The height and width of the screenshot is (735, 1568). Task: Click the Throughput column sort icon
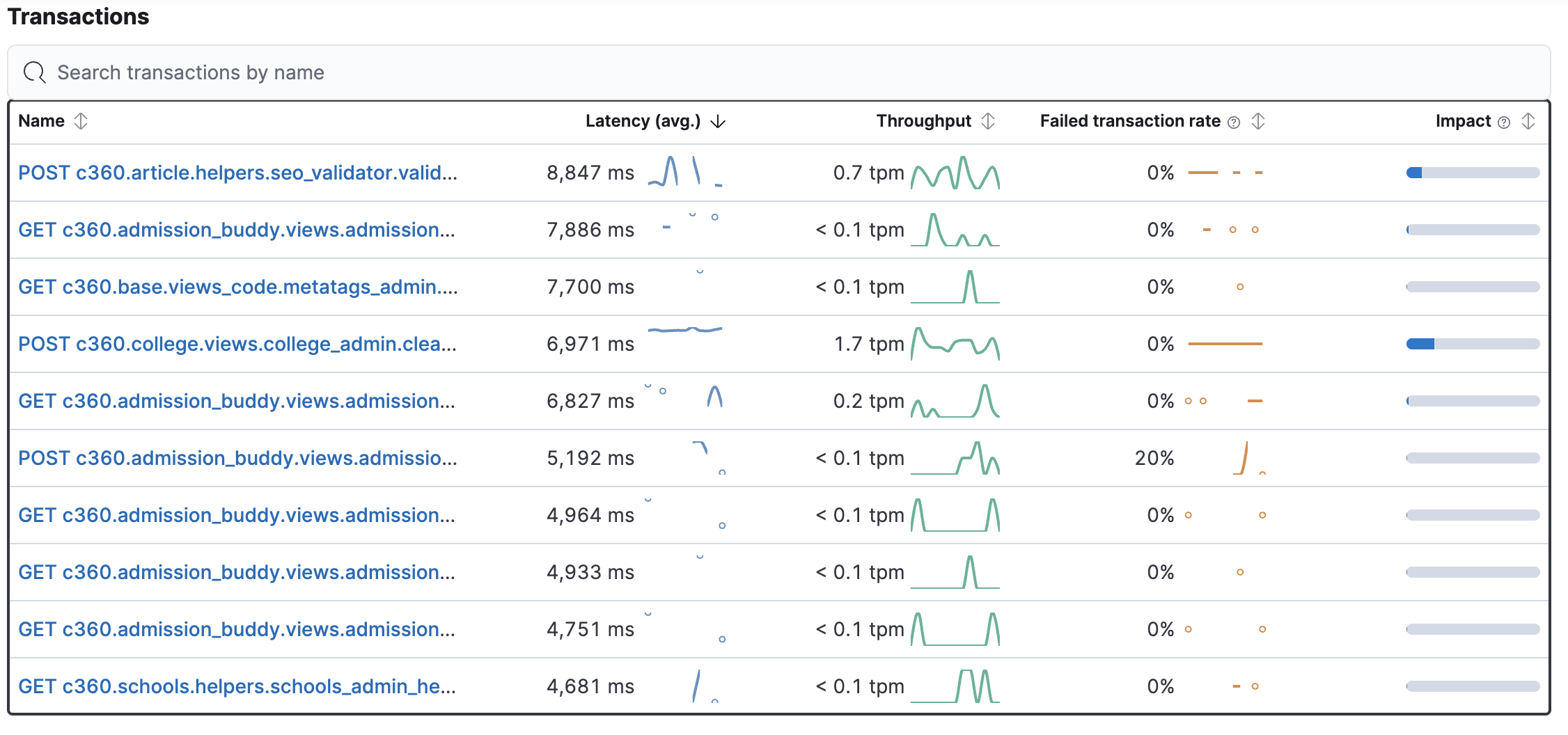988,121
